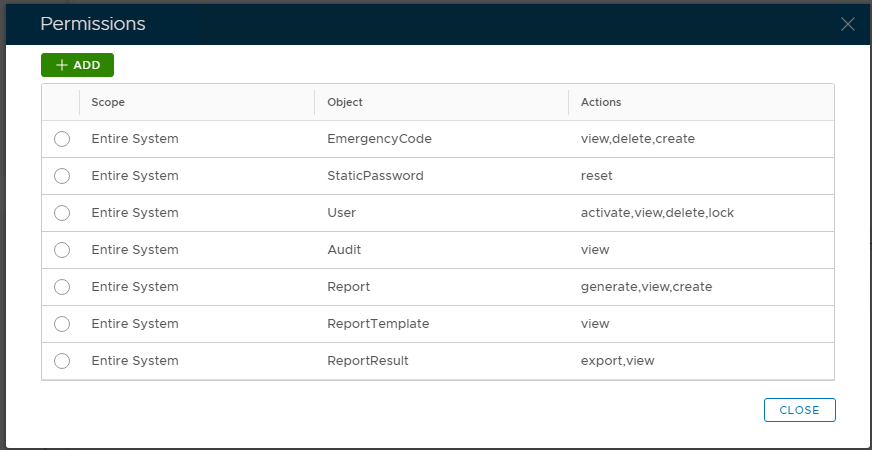This screenshot has height=450, width=872.
Task: Sort by the Scope column header
Action: pos(108,102)
